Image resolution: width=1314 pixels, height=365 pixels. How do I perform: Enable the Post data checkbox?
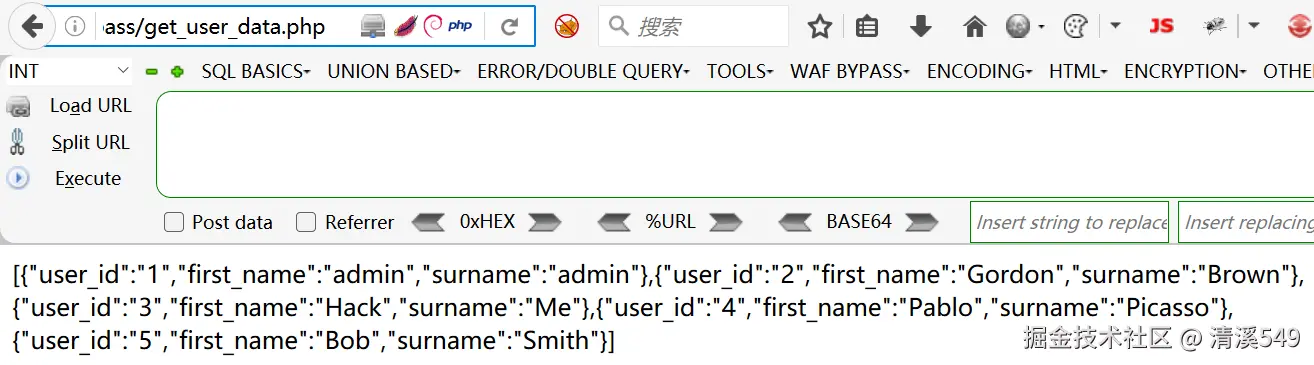point(174,222)
